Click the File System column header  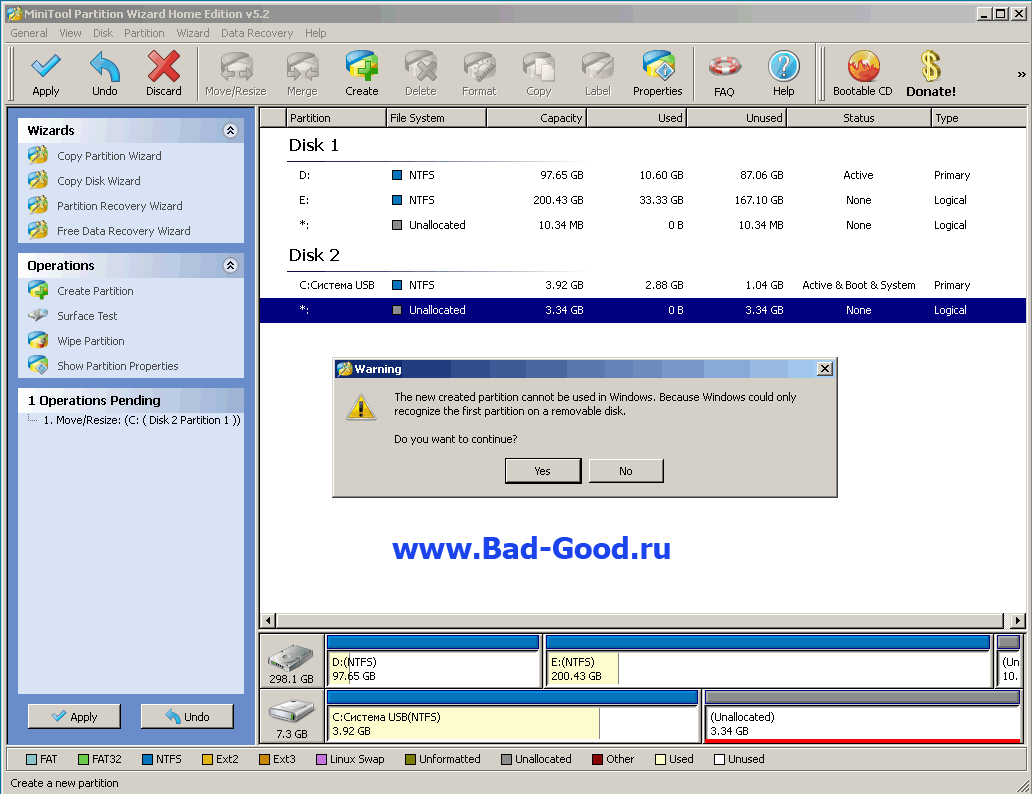pos(436,118)
